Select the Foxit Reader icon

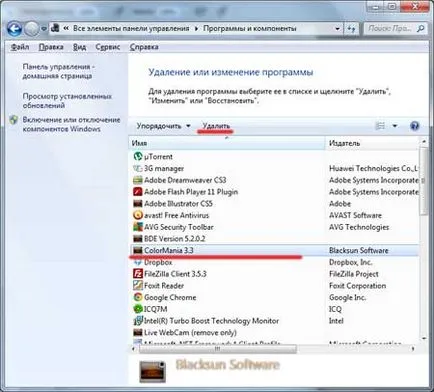138,286
